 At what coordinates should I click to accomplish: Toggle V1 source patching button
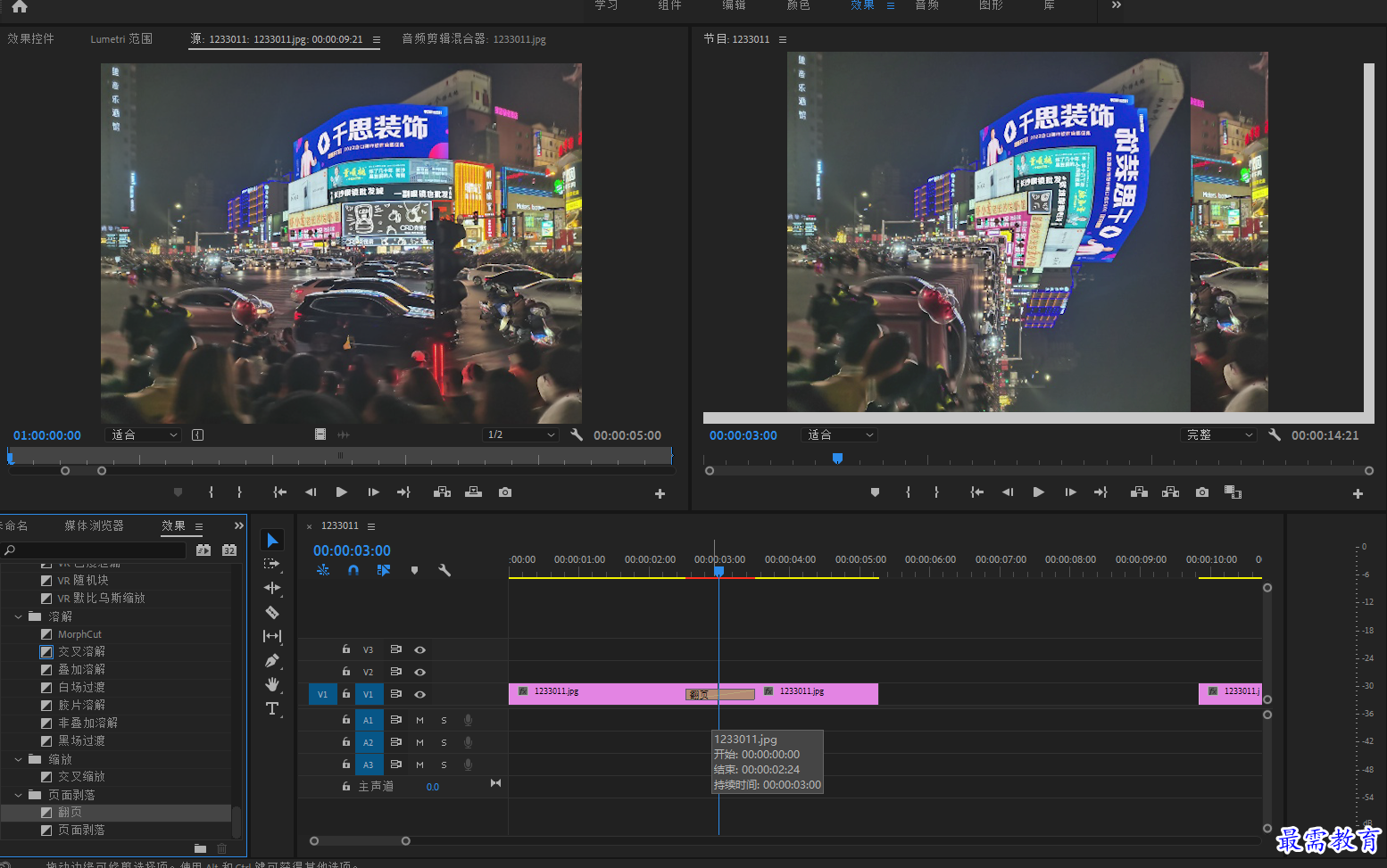pyautogui.click(x=323, y=694)
